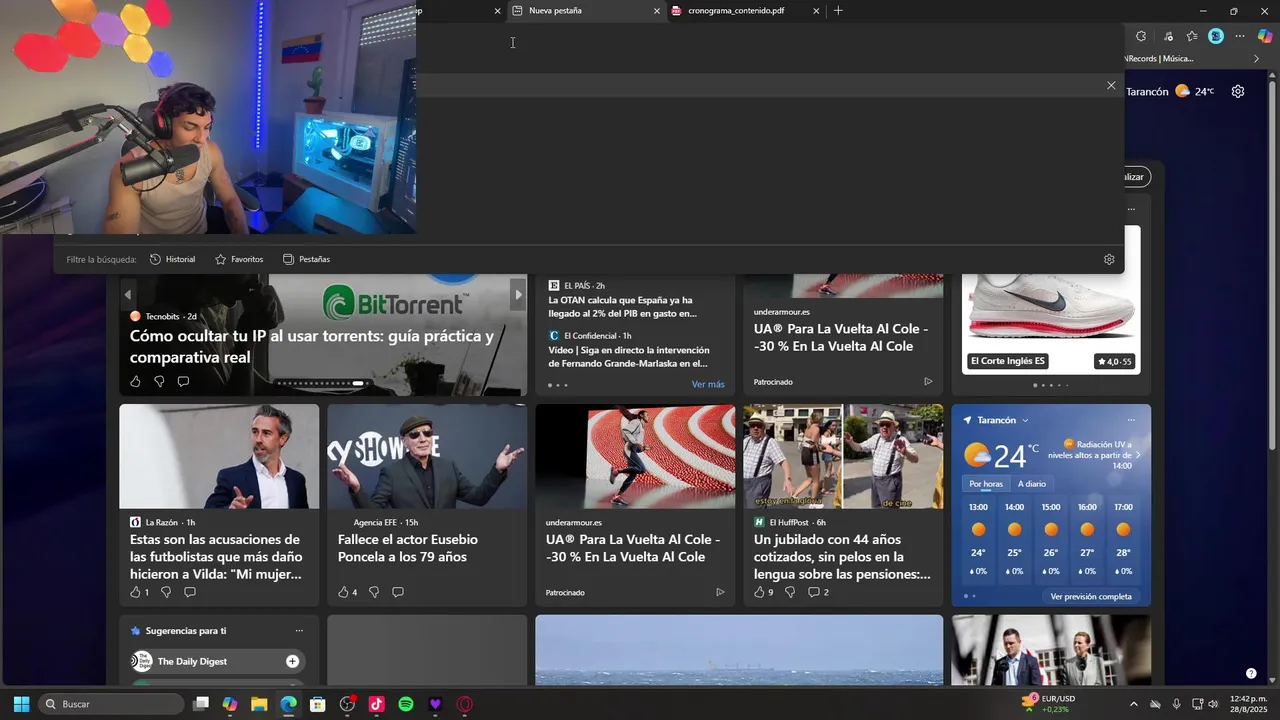Screen dimensions: 1280x720
Task: Like the El HuffPost jubilado article
Action: click(760, 592)
